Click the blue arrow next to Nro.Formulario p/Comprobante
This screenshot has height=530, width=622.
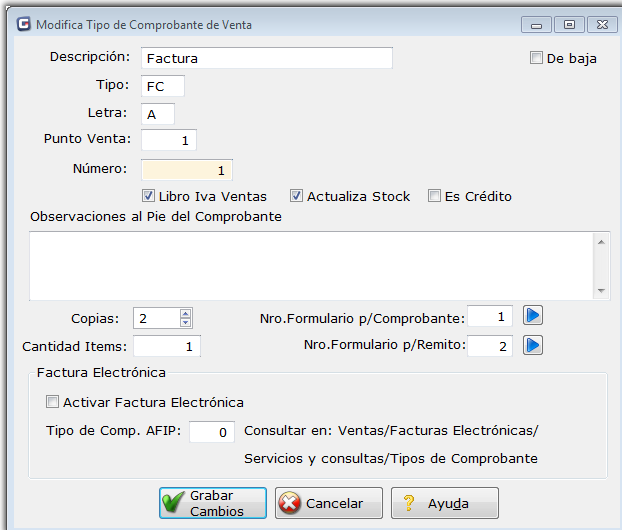(x=533, y=316)
